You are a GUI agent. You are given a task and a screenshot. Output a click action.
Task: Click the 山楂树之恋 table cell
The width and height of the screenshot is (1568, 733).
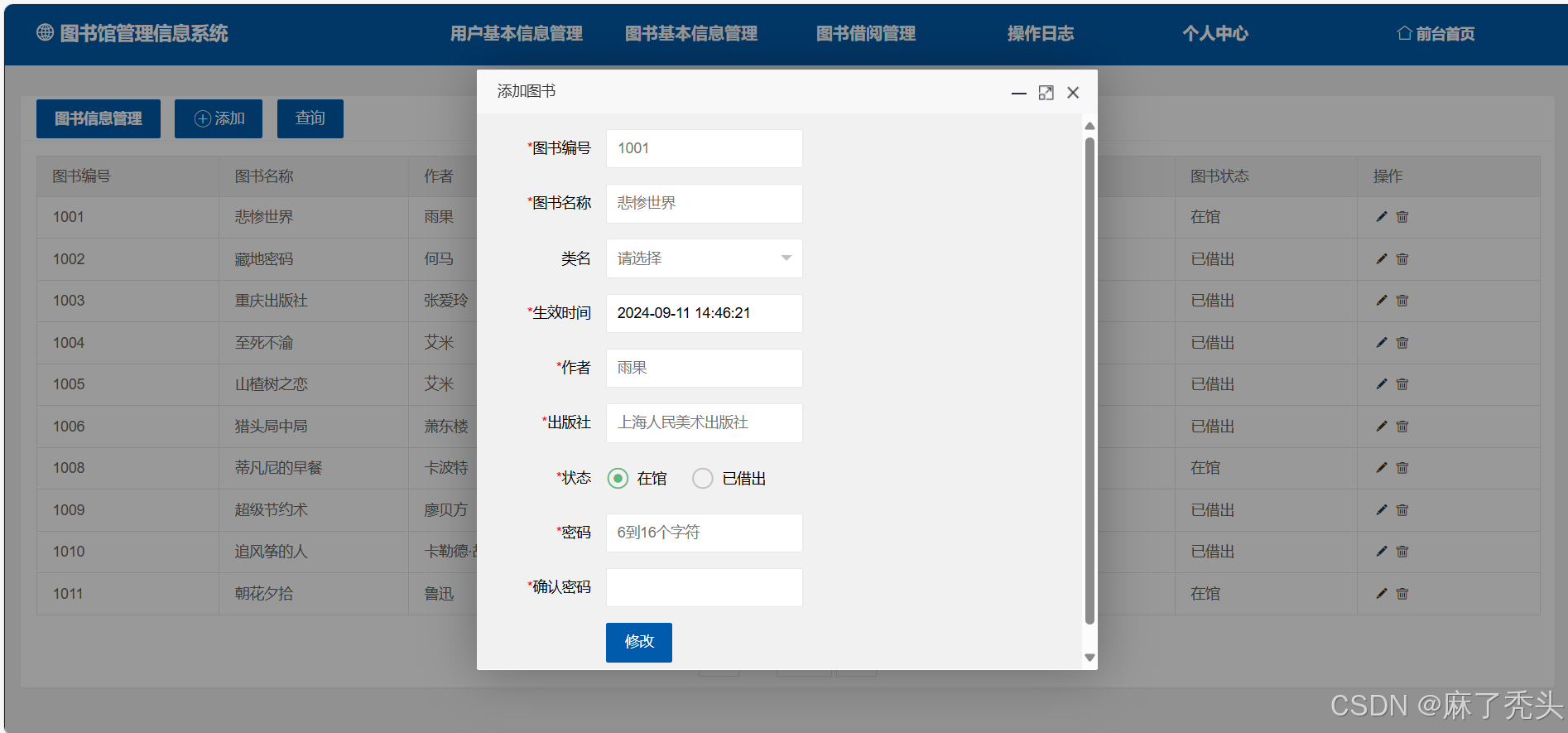pyautogui.click(x=313, y=384)
